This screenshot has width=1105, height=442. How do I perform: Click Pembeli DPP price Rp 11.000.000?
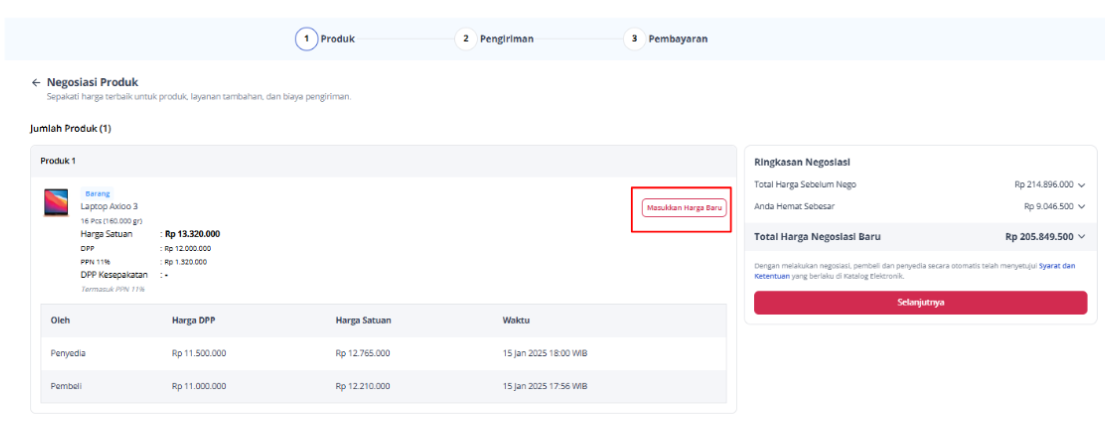point(199,386)
